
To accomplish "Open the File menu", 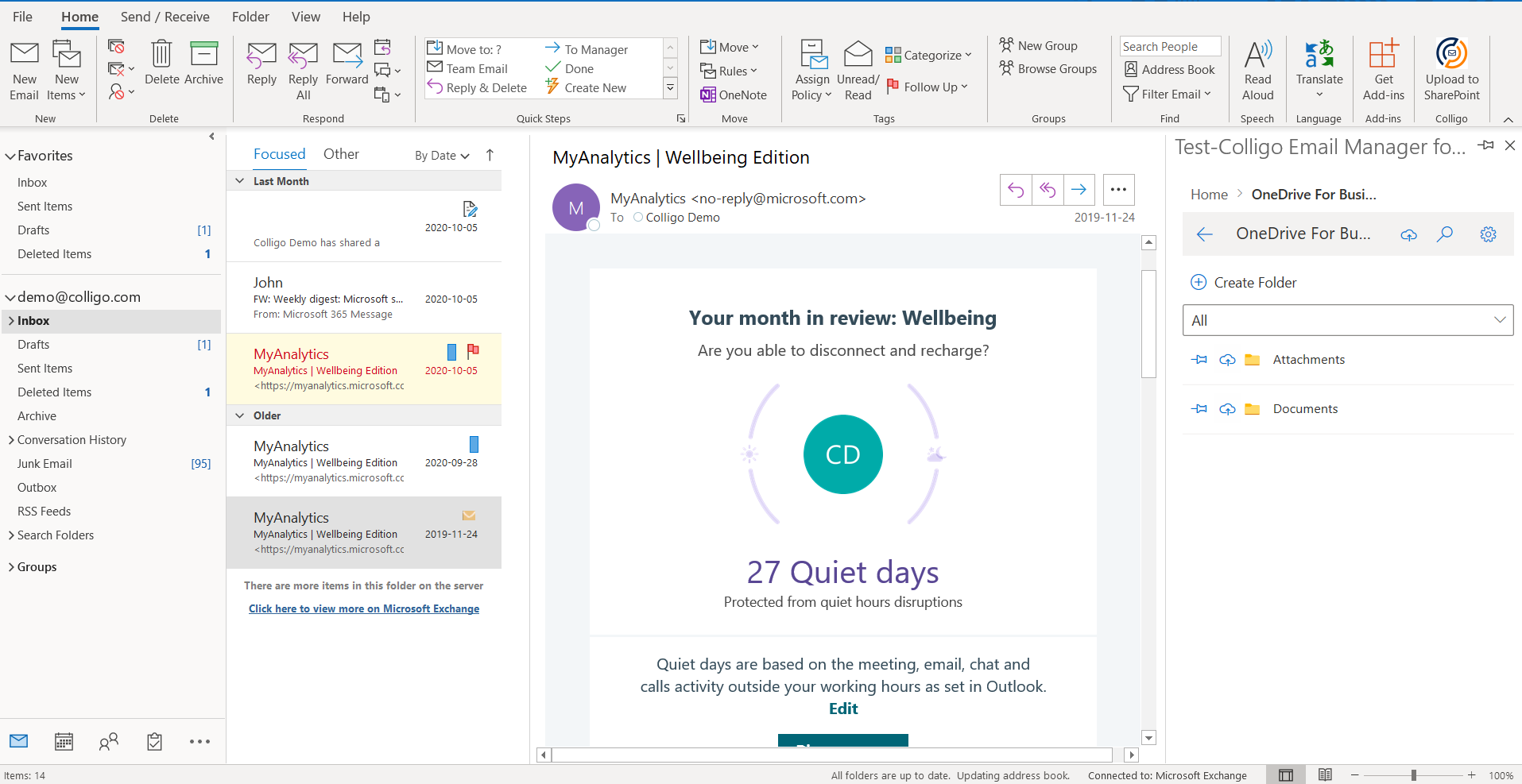I will 22,17.
